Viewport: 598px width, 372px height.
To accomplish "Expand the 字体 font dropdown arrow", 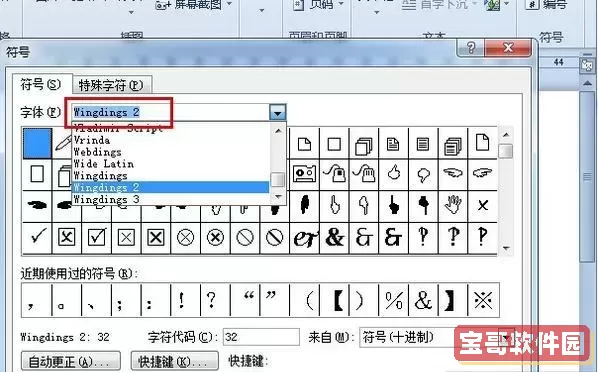I will click(278, 113).
